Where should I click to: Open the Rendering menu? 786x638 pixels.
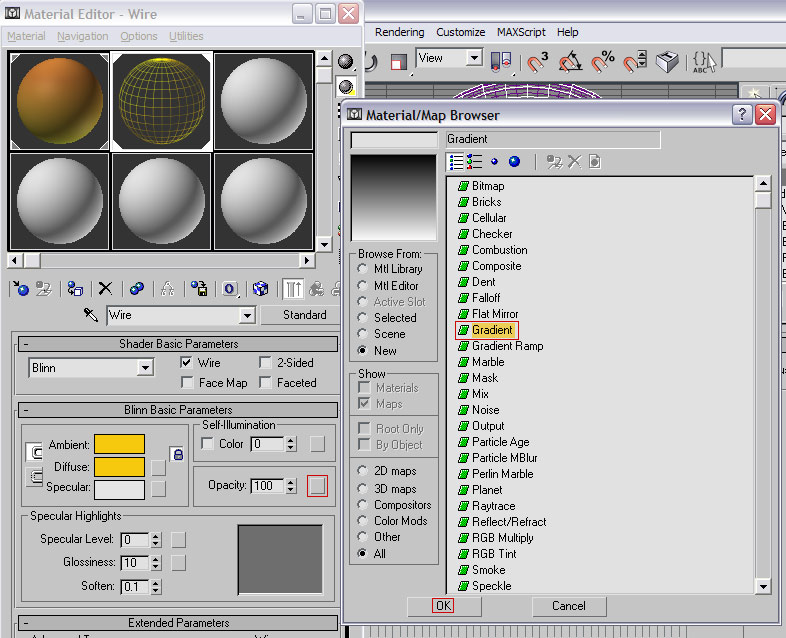(x=400, y=32)
